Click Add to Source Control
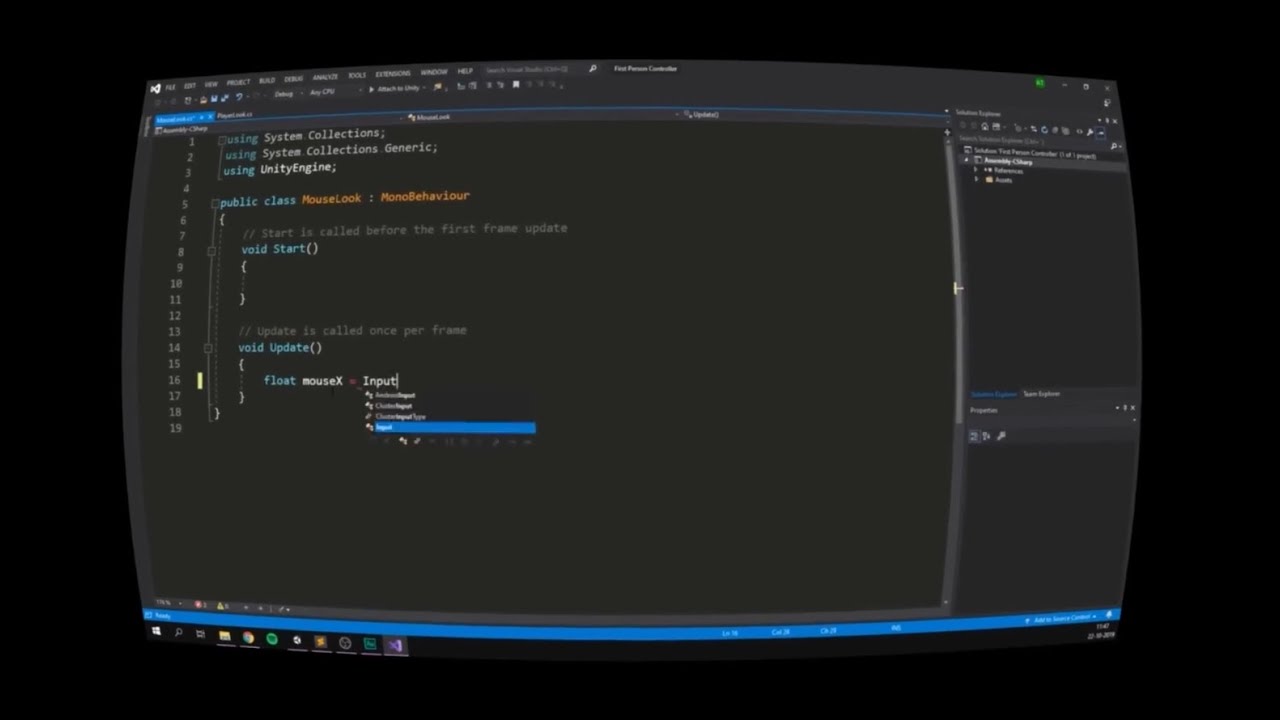 click(x=1066, y=619)
